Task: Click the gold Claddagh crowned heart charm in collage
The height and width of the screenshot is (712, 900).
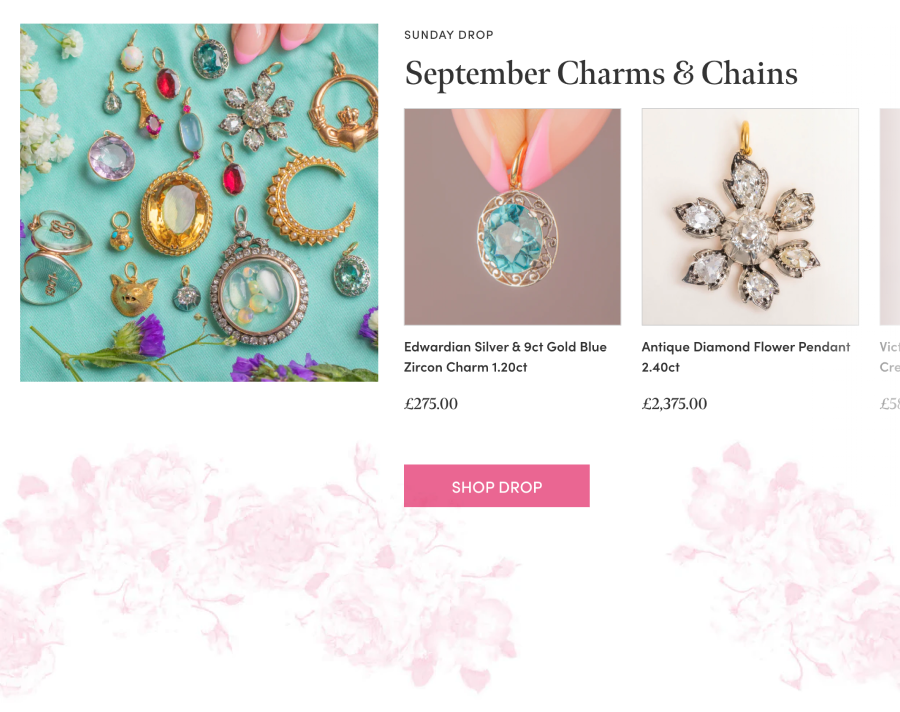Action: [x=343, y=113]
